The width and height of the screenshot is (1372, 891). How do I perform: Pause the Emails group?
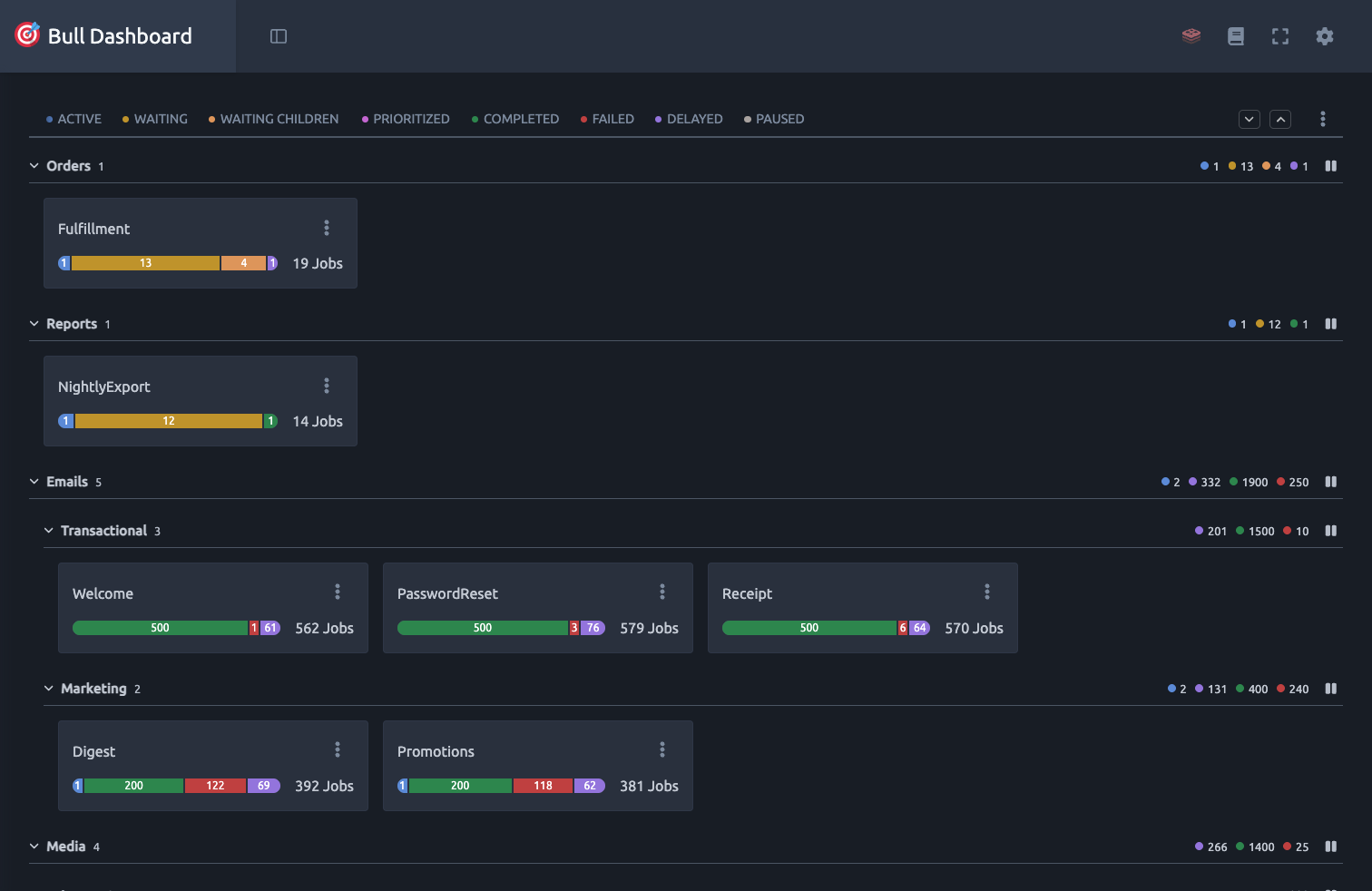1331,482
